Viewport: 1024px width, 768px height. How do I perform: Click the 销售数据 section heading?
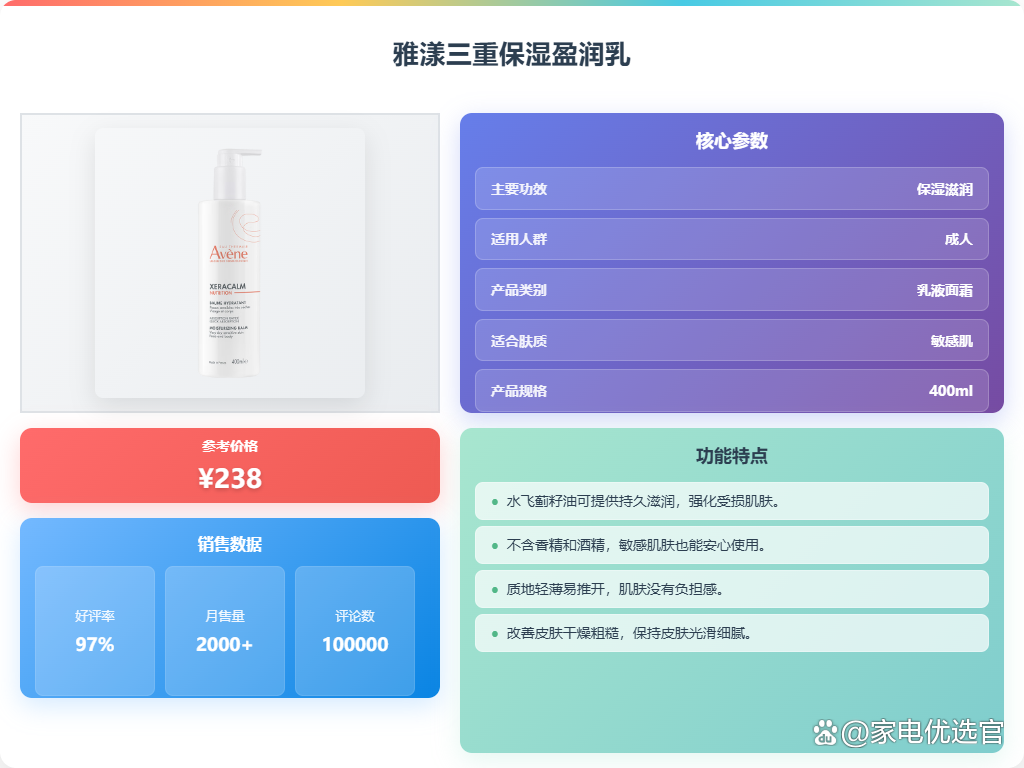230,544
